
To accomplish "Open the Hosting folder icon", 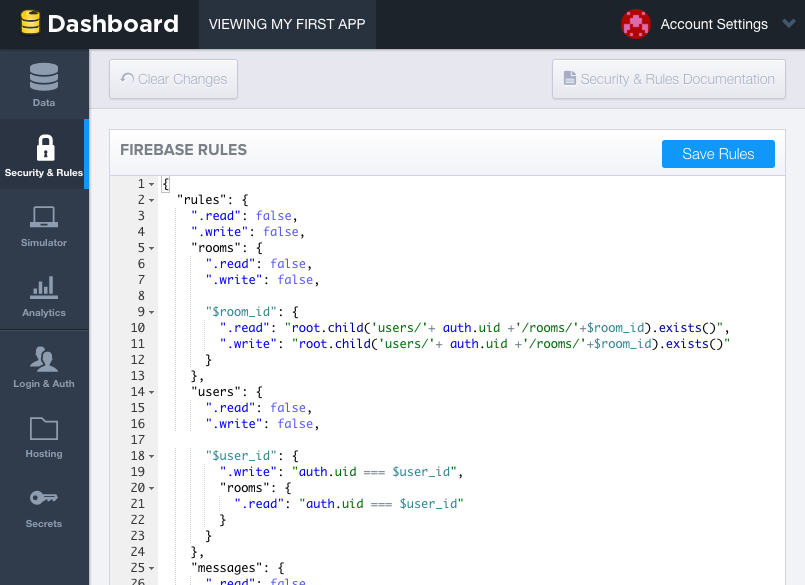I will point(44,428).
